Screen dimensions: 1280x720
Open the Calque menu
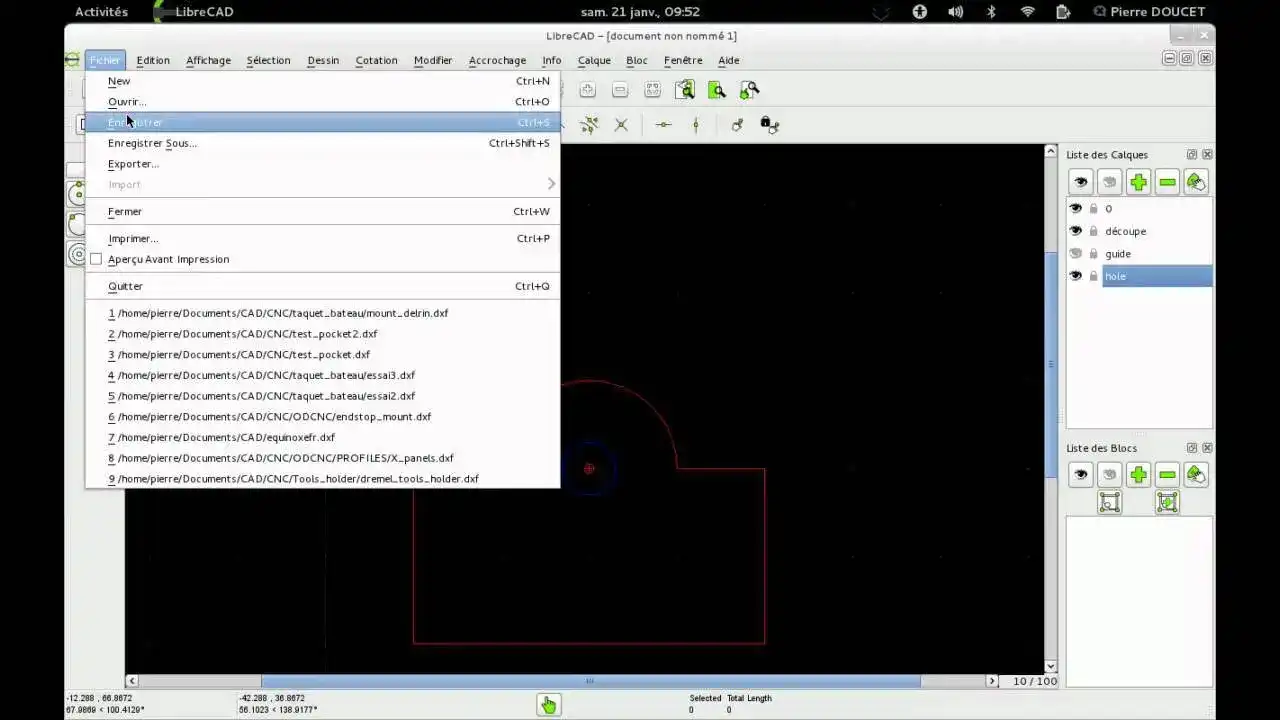(594, 60)
